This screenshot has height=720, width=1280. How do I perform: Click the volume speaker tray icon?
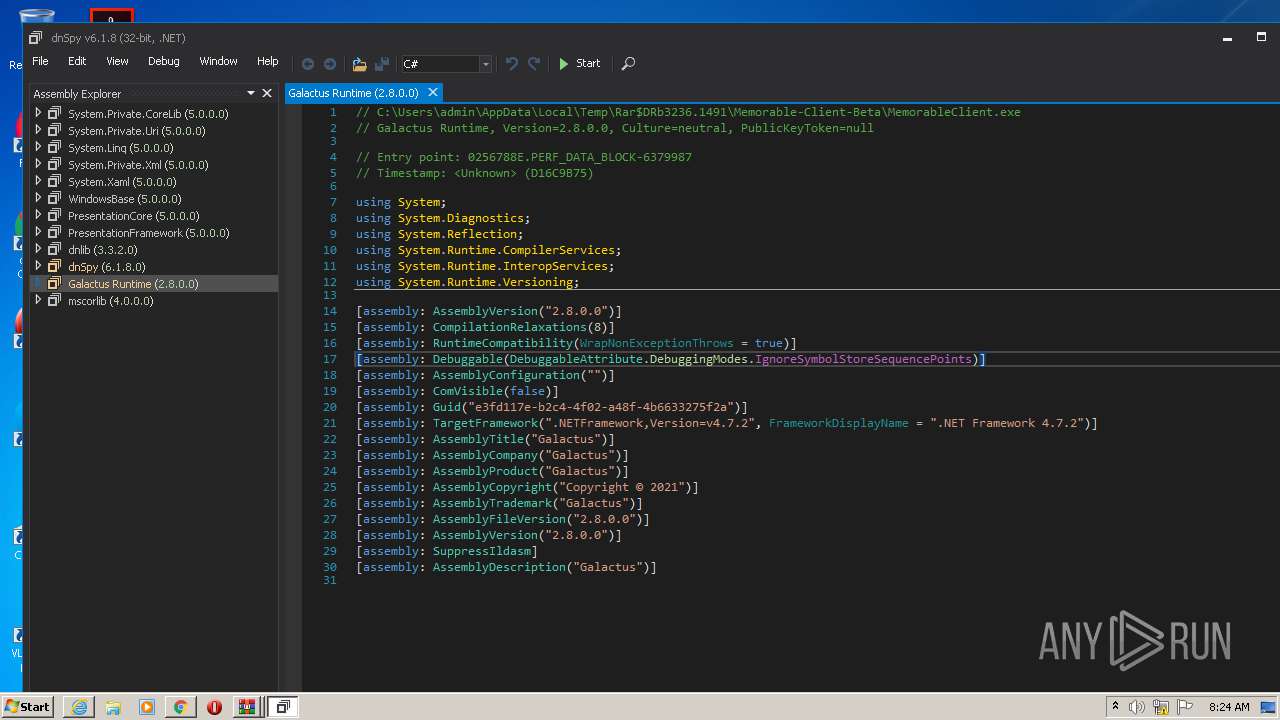tap(1137, 707)
